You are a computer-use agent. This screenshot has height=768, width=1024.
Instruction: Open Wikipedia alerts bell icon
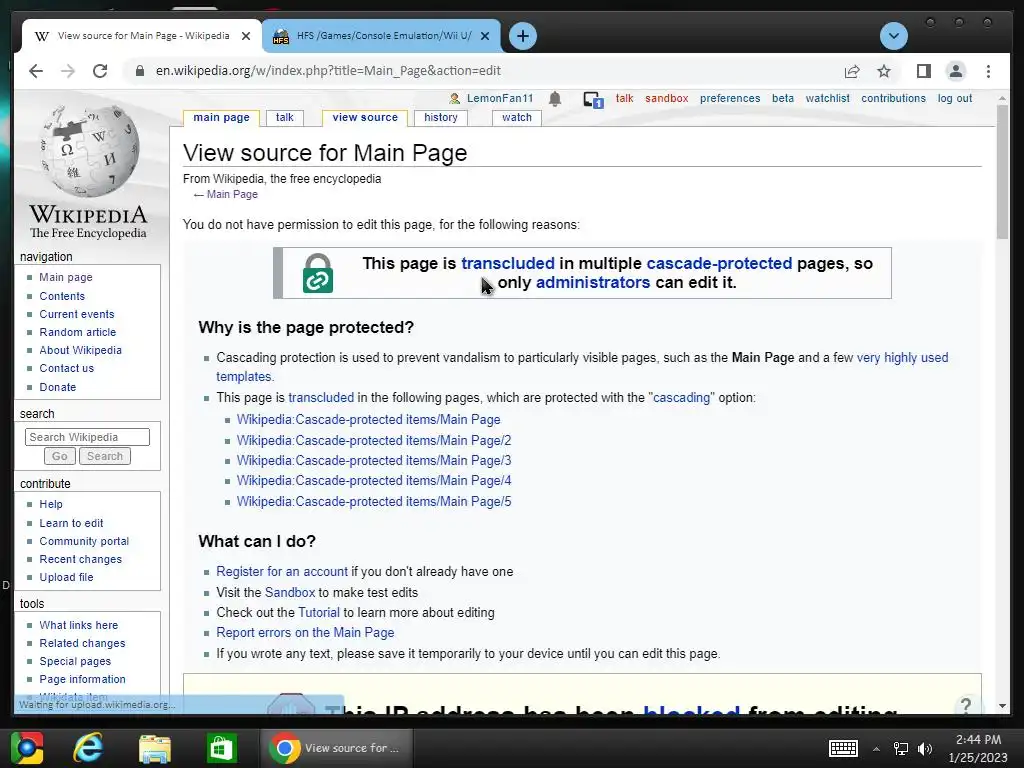click(x=554, y=99)
